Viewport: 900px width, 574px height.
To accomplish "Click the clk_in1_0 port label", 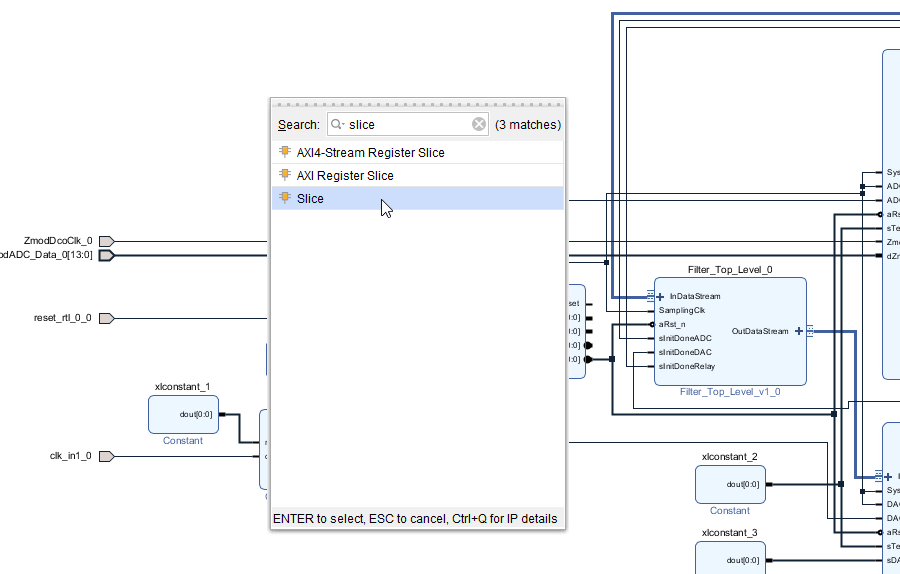I will tap(71, 456).
